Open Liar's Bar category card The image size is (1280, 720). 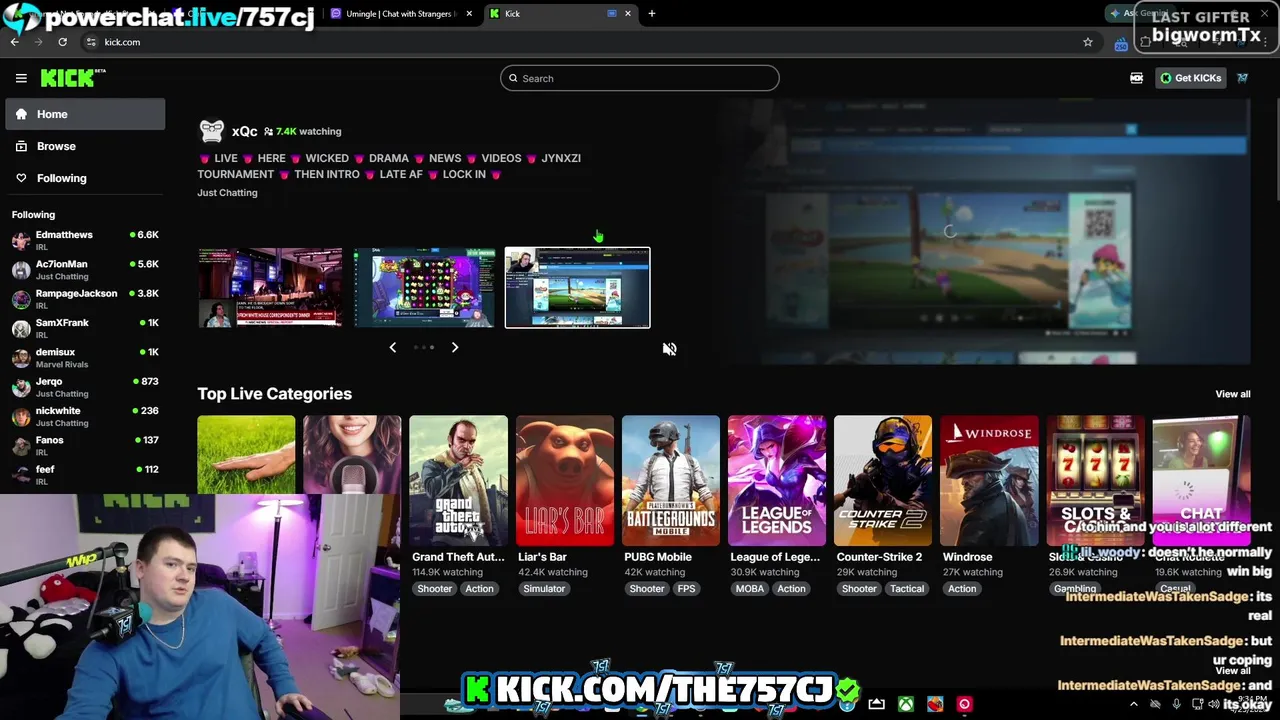(565, 480)
